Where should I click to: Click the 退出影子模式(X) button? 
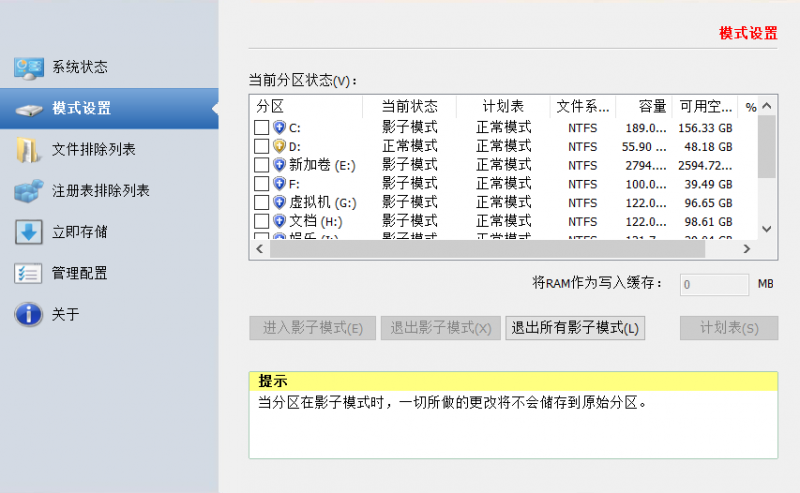click(441, 328)
